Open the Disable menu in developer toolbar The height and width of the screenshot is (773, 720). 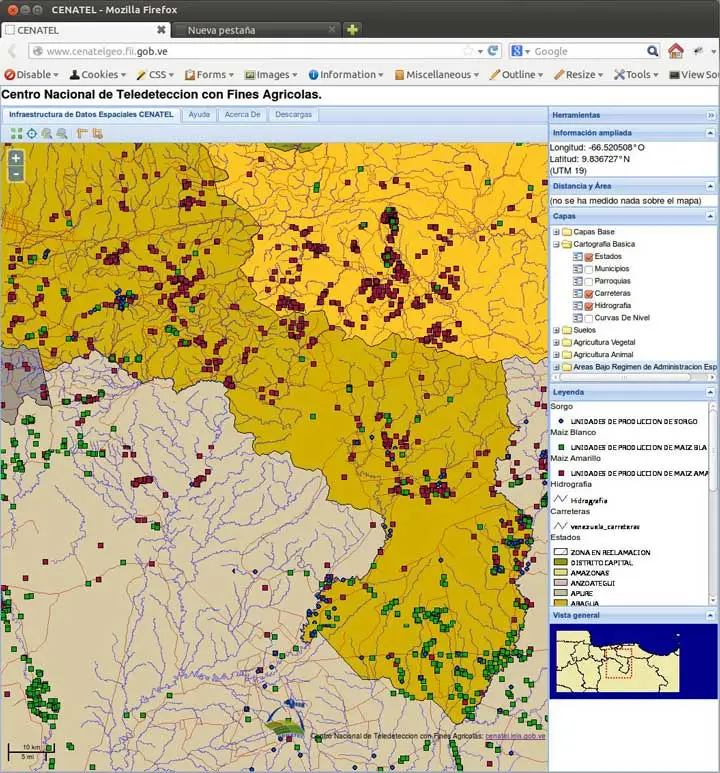(x=32, y=75)
